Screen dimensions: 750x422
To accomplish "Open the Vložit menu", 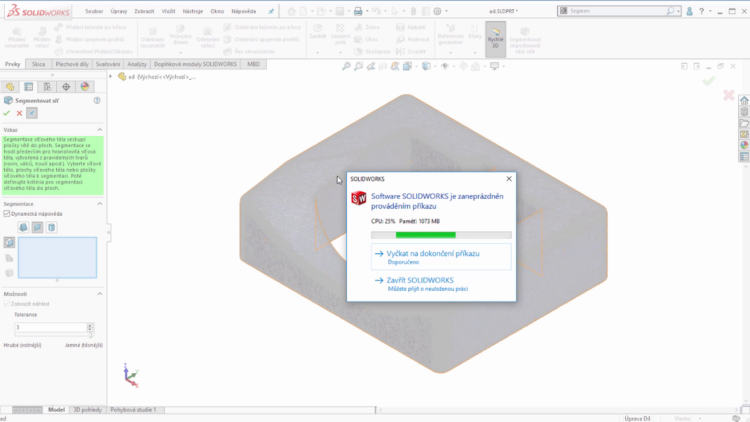I will [x=168, y=11].
